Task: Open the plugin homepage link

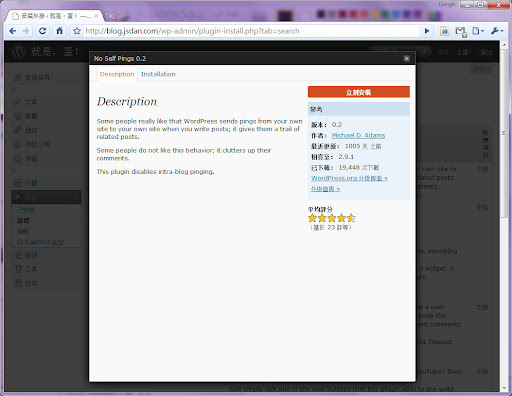Action: (325, 189)
